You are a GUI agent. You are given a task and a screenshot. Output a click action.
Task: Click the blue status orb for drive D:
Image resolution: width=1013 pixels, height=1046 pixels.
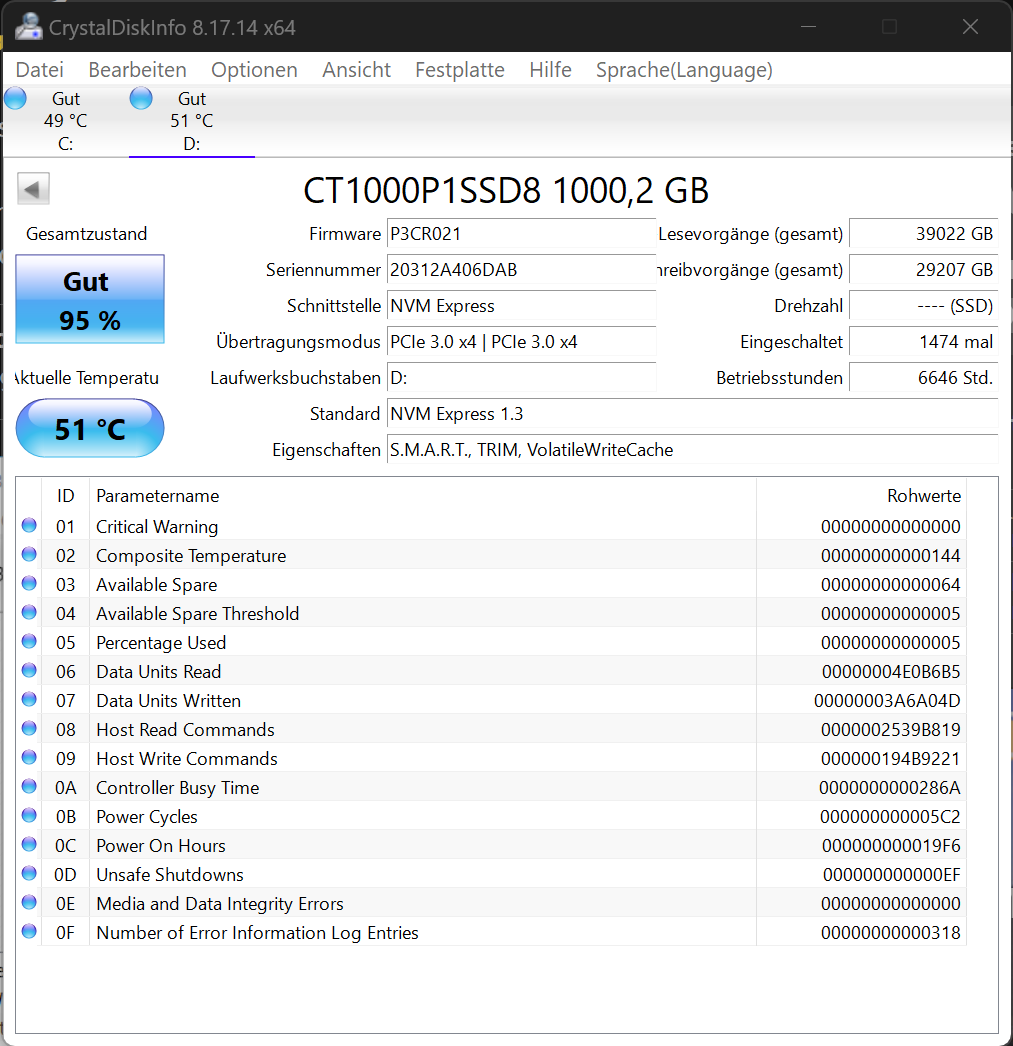pos(141,99)
